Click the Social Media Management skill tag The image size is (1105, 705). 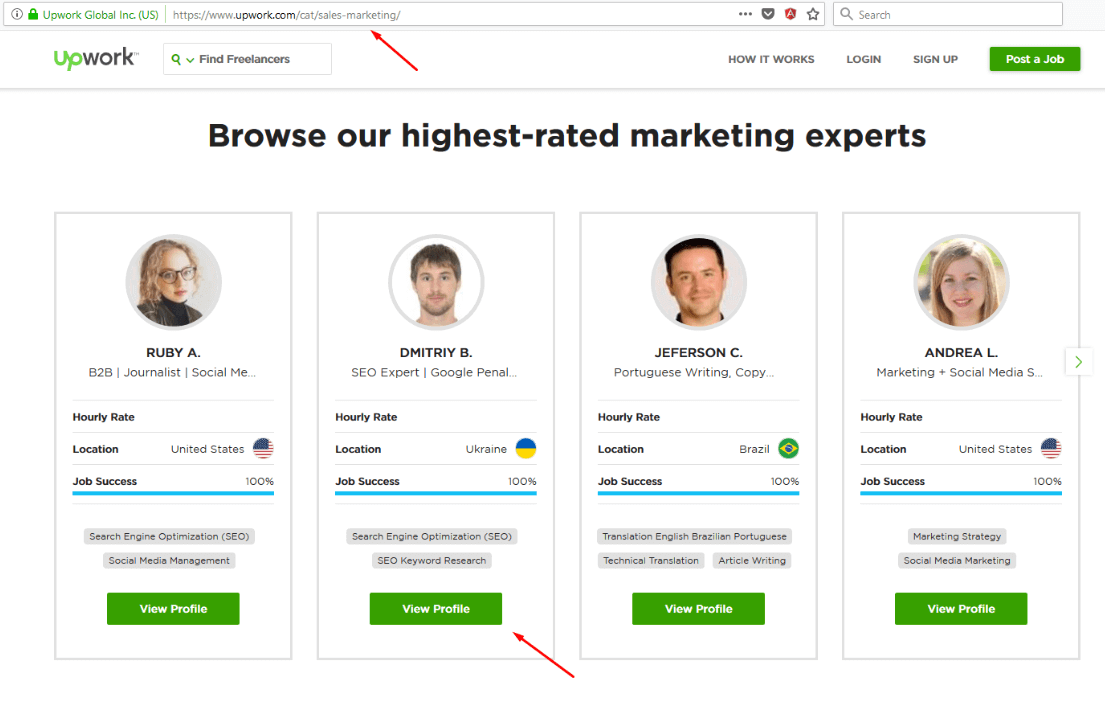[169, 560]
